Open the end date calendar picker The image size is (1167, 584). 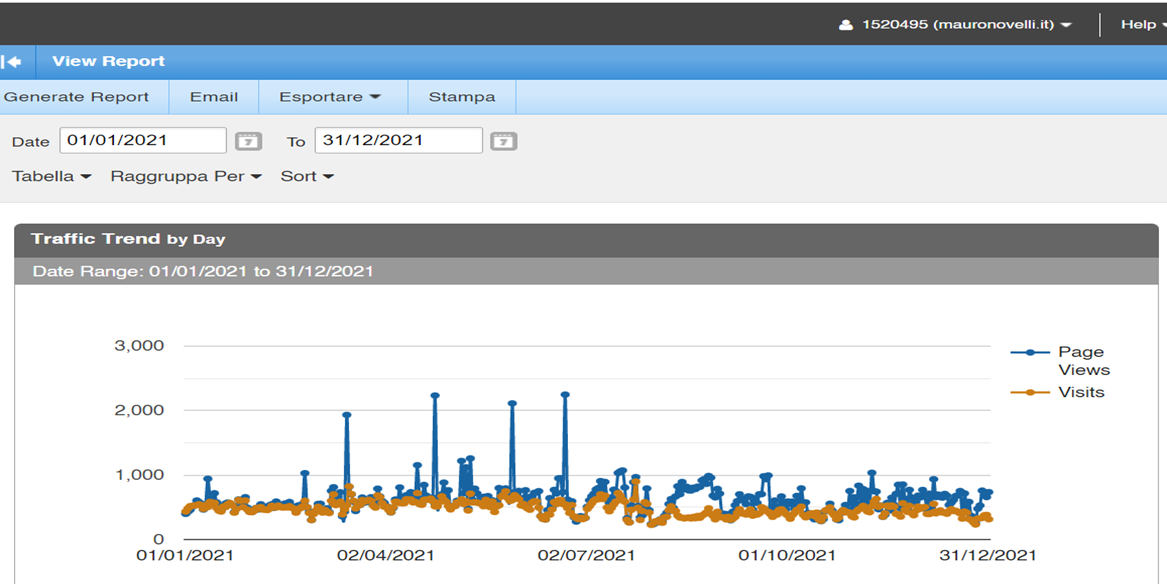pos(504,141)
